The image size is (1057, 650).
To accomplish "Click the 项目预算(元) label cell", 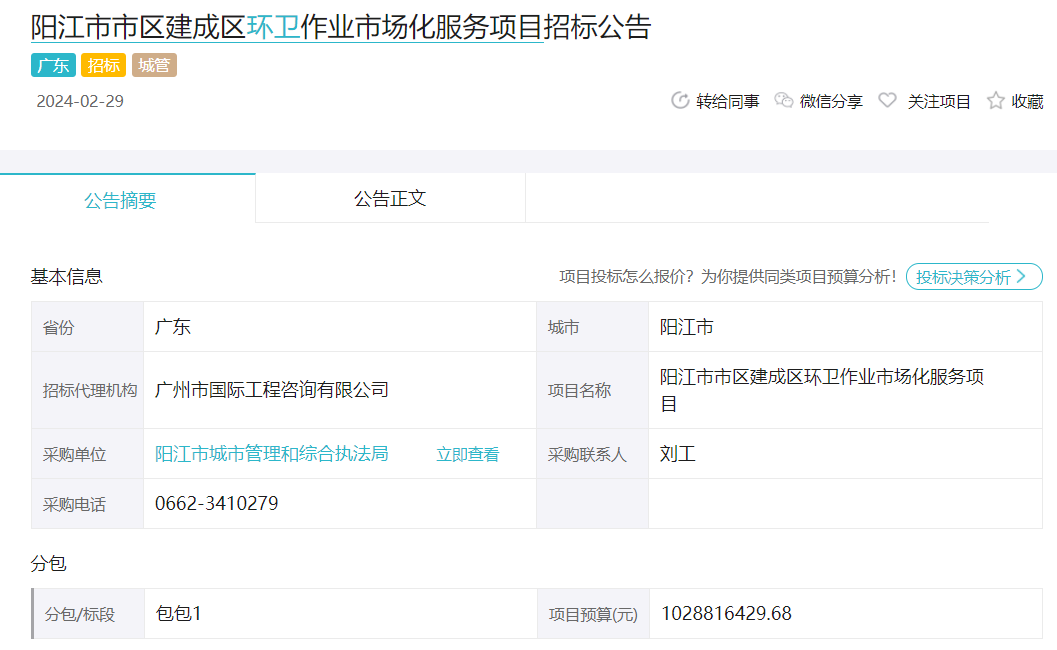I will coord(593,614).
